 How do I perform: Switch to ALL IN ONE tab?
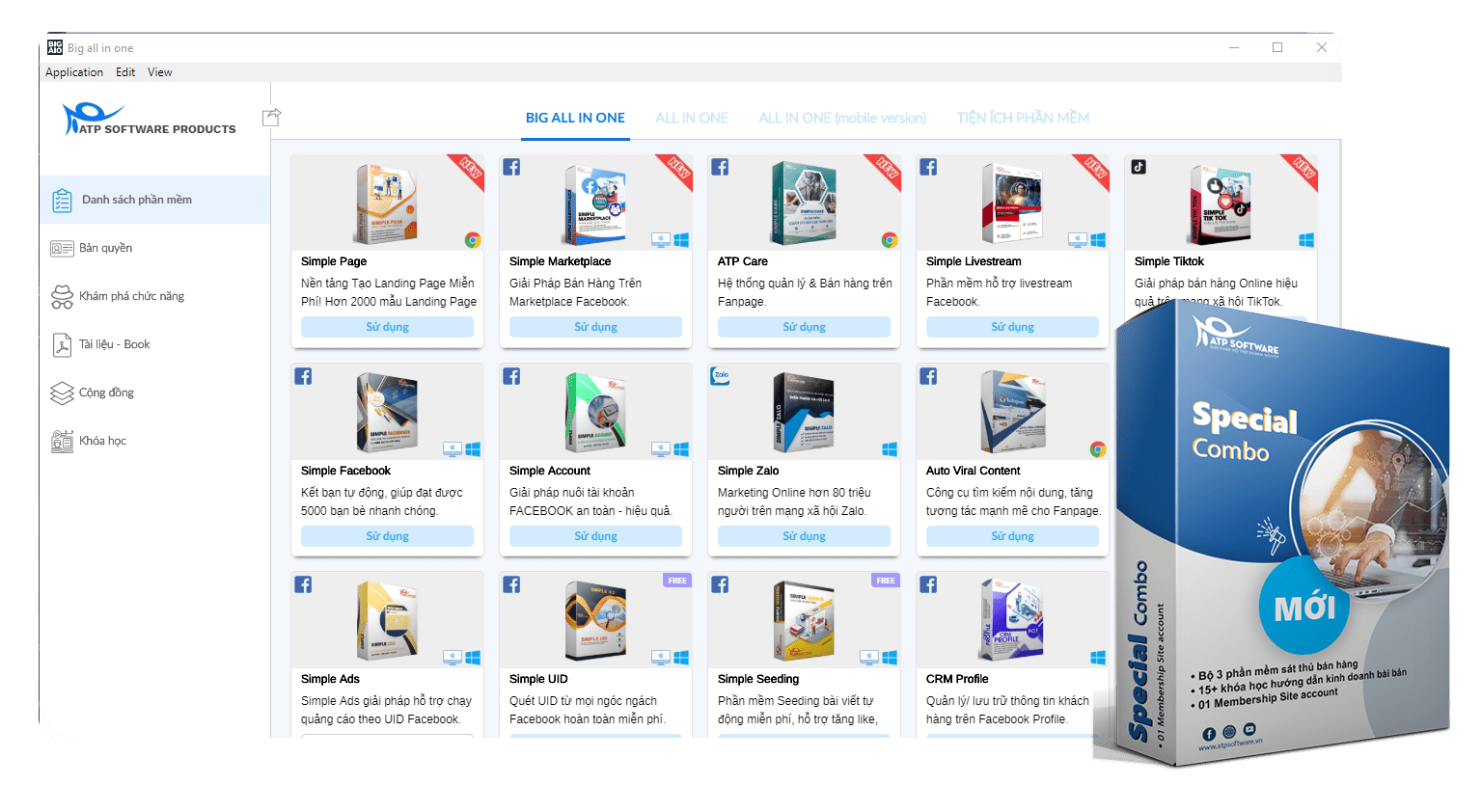click(x=692, y=118)
